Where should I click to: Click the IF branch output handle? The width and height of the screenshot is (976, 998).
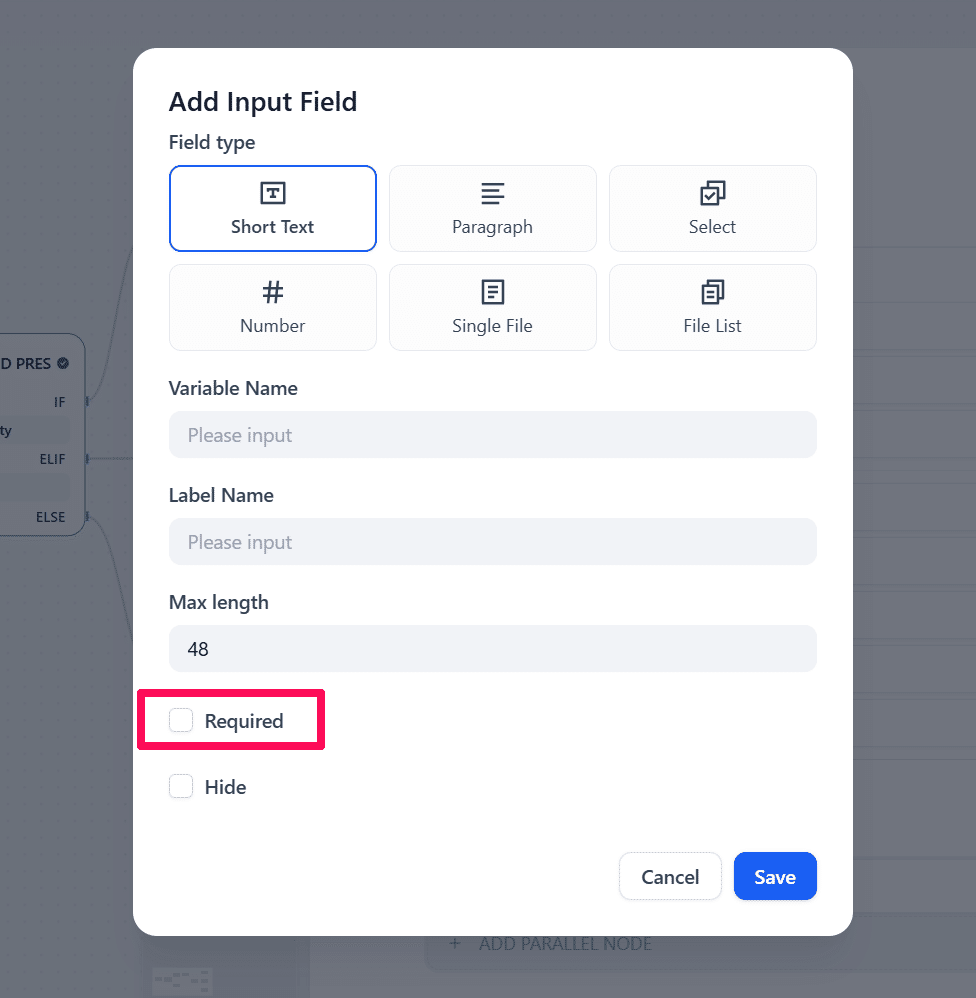[87, 401]
